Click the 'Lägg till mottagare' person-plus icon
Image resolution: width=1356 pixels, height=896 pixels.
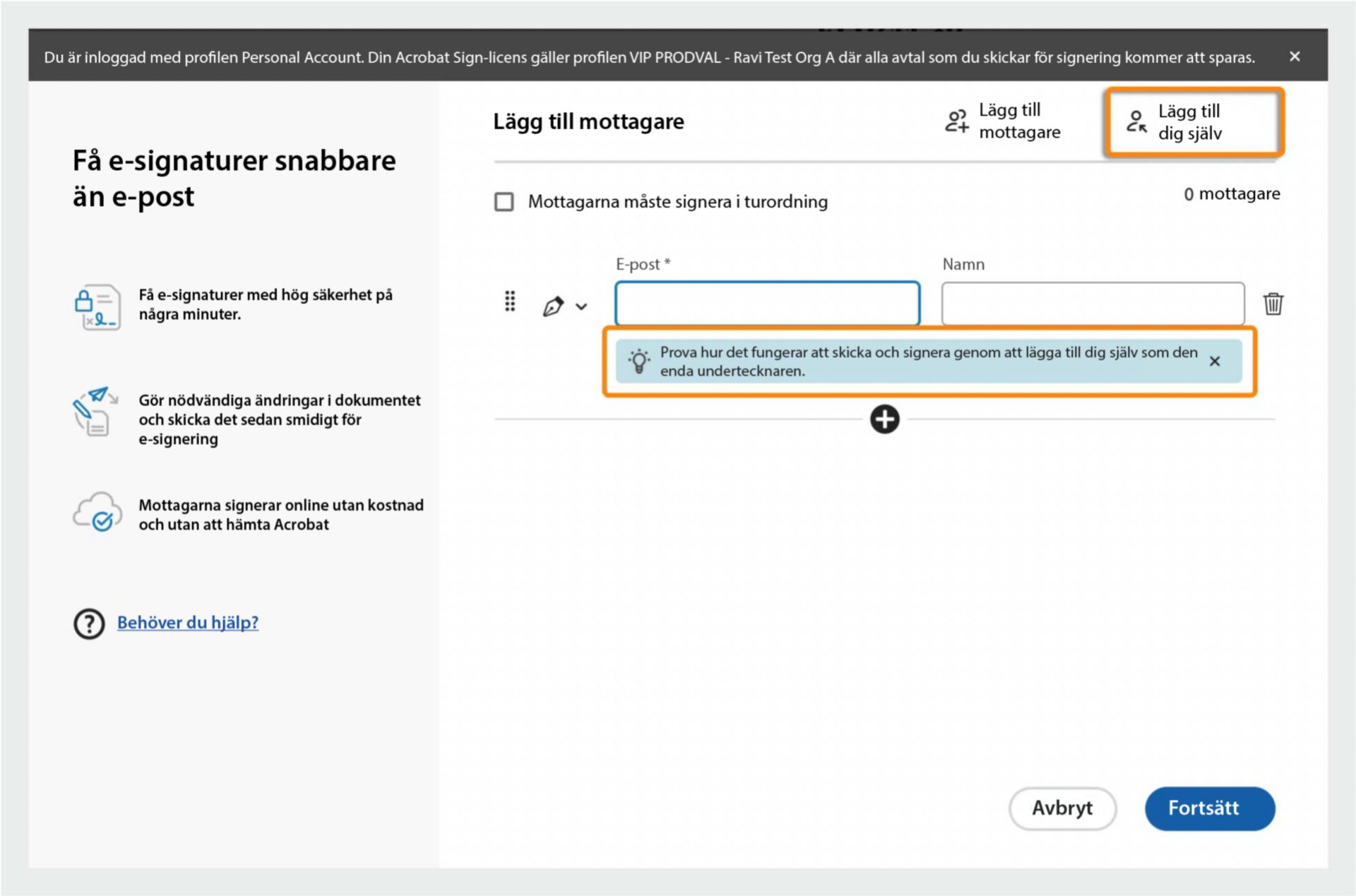(x=957, y=121)
